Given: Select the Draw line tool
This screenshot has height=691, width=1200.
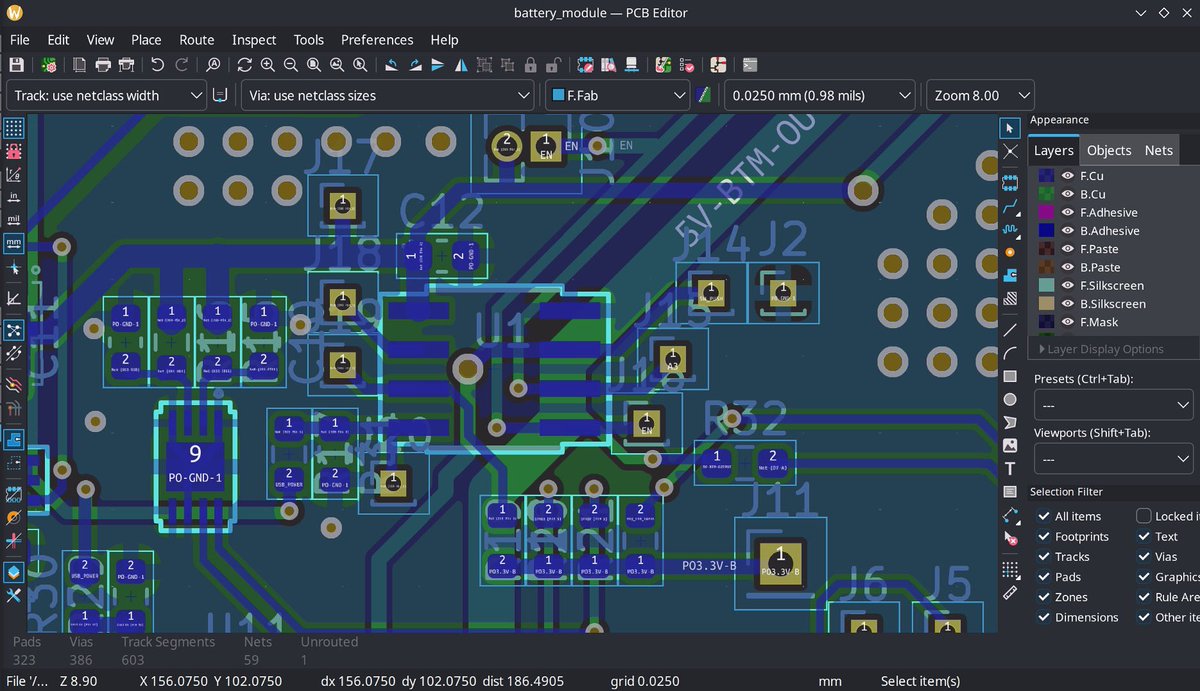Looking at the screenshot, I should 1010,328.
